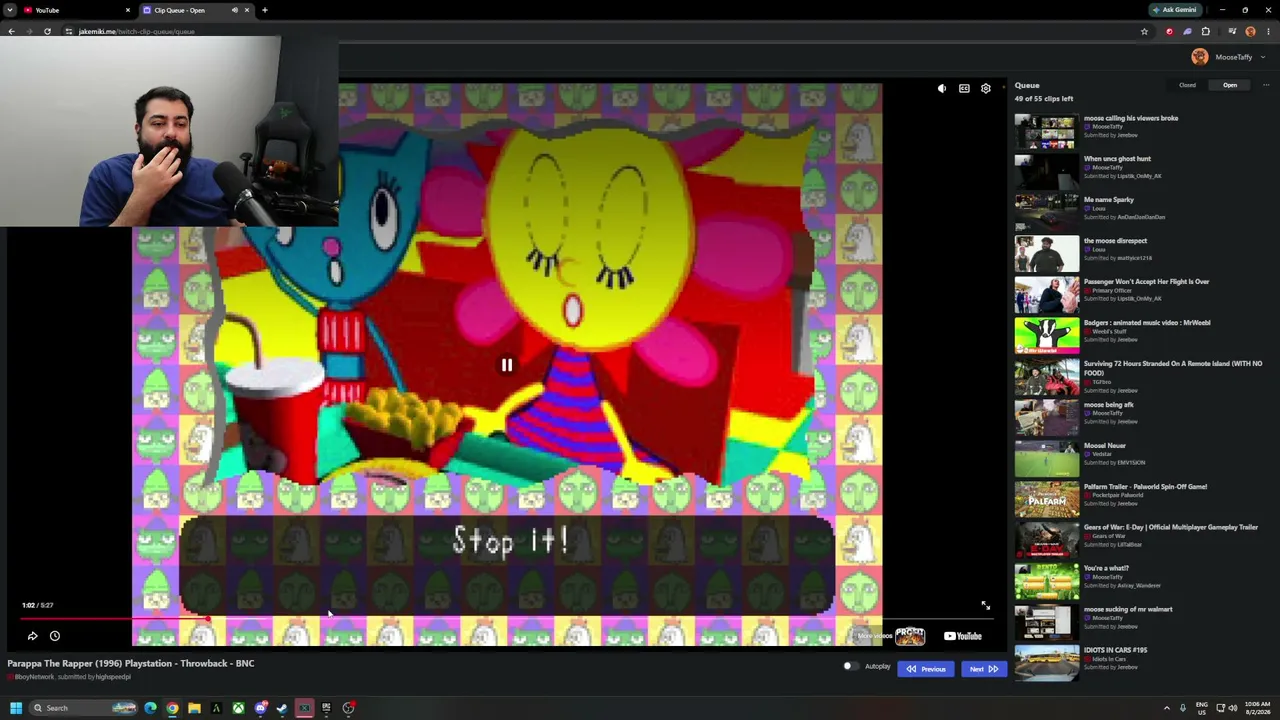Click the BboyNetwork channel name
The image size is (1280, 720).
tap(34, 678)
